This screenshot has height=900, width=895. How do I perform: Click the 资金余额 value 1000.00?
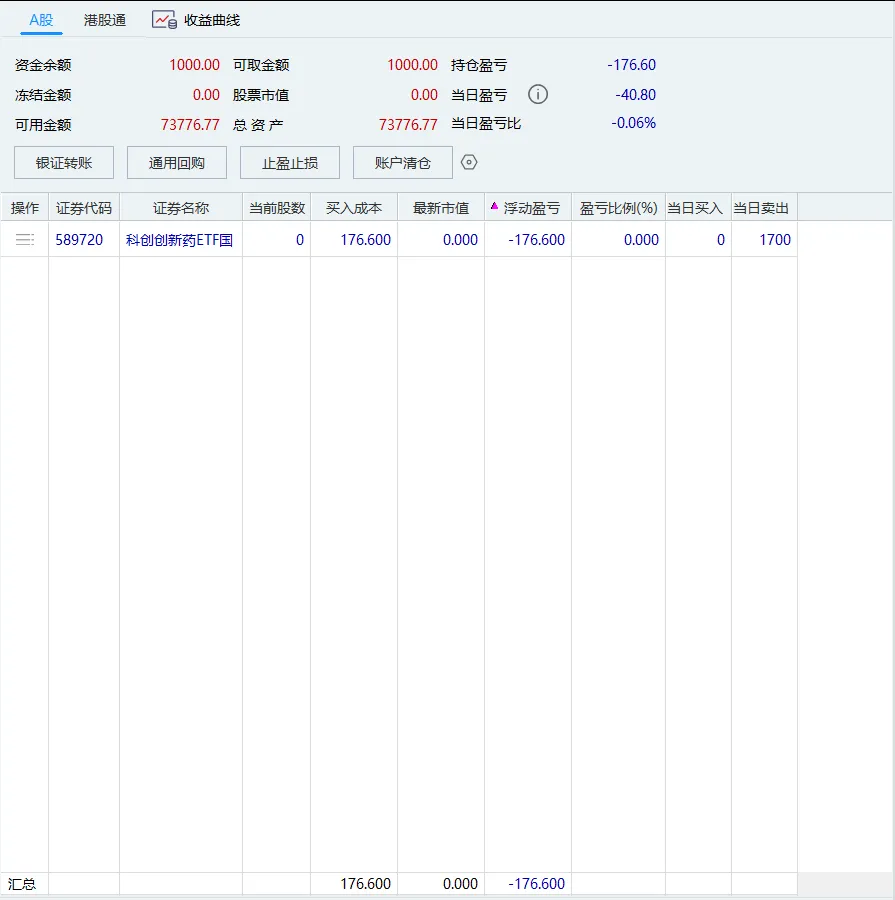click(x=195, y=65)
